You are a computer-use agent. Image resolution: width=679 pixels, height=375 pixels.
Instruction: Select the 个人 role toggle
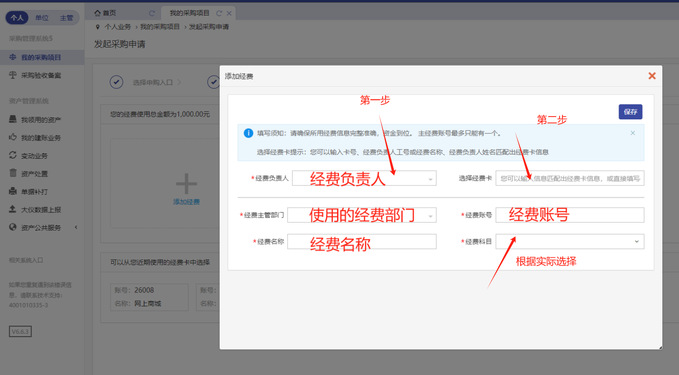coord(17,18)
